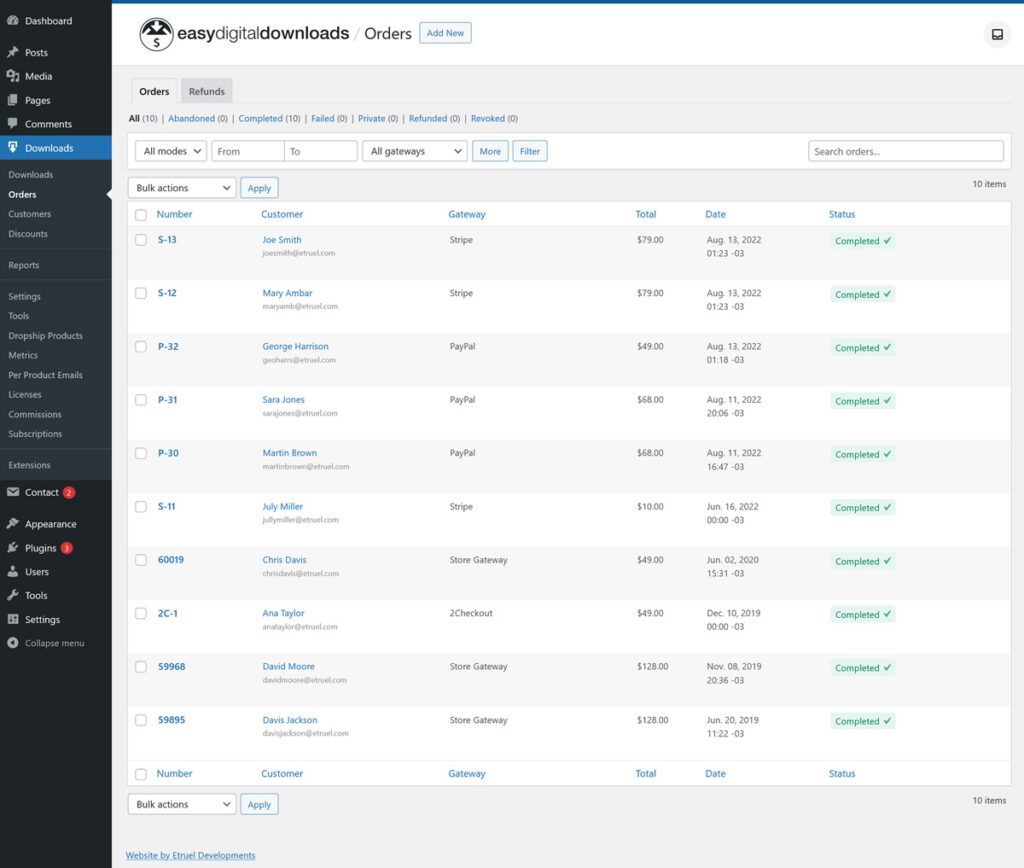Sort by top Date column header

[715, 214]
